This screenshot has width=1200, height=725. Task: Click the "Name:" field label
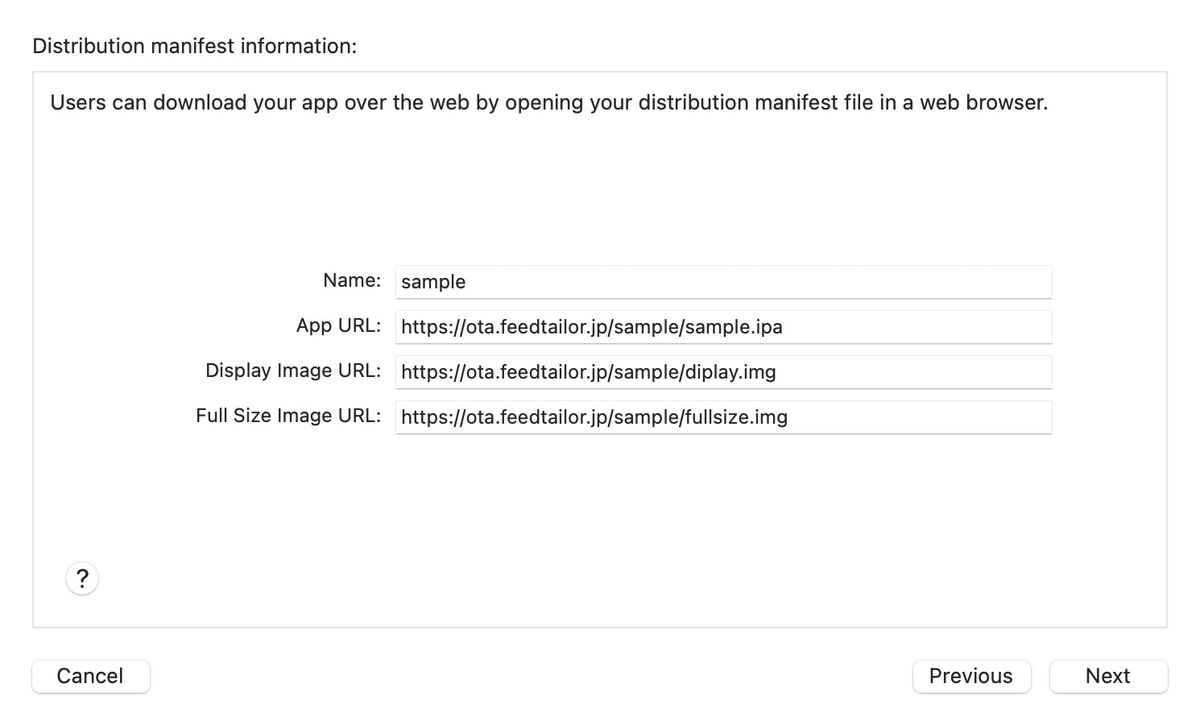pos(352,280)
